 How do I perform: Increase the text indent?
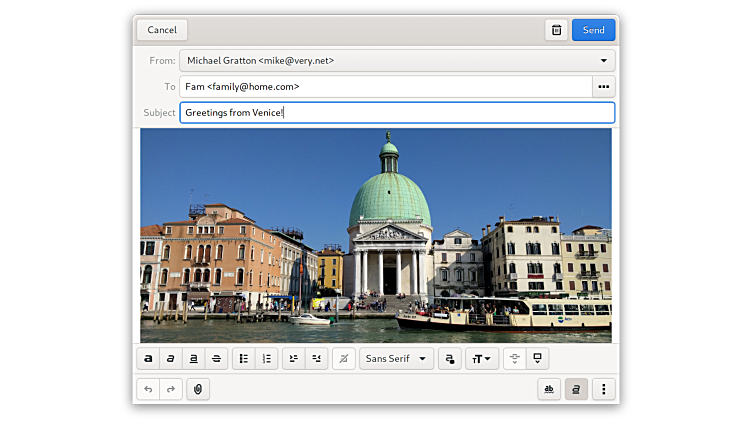[294, 358]
